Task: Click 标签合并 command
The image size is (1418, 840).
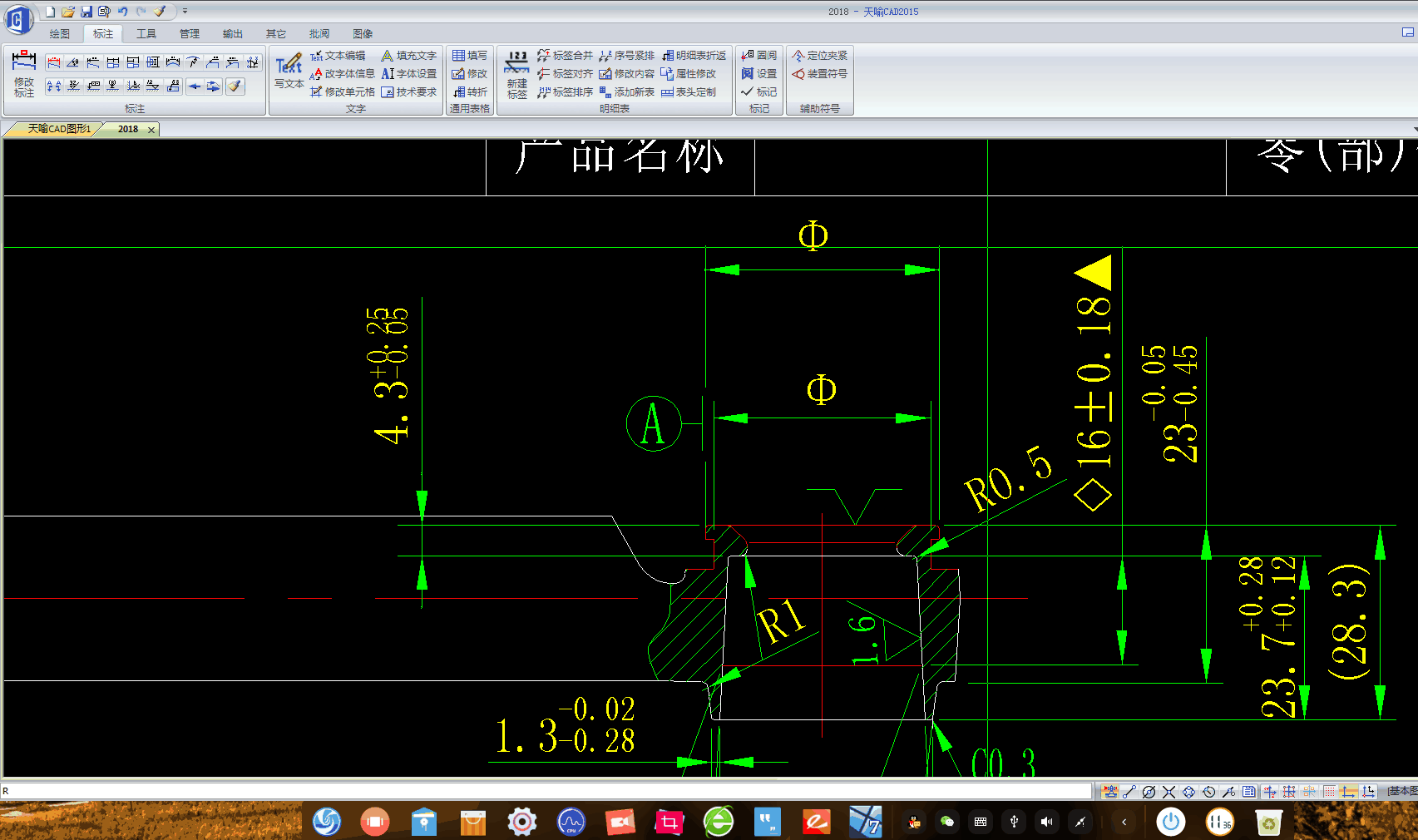Action: coord(565,56)
